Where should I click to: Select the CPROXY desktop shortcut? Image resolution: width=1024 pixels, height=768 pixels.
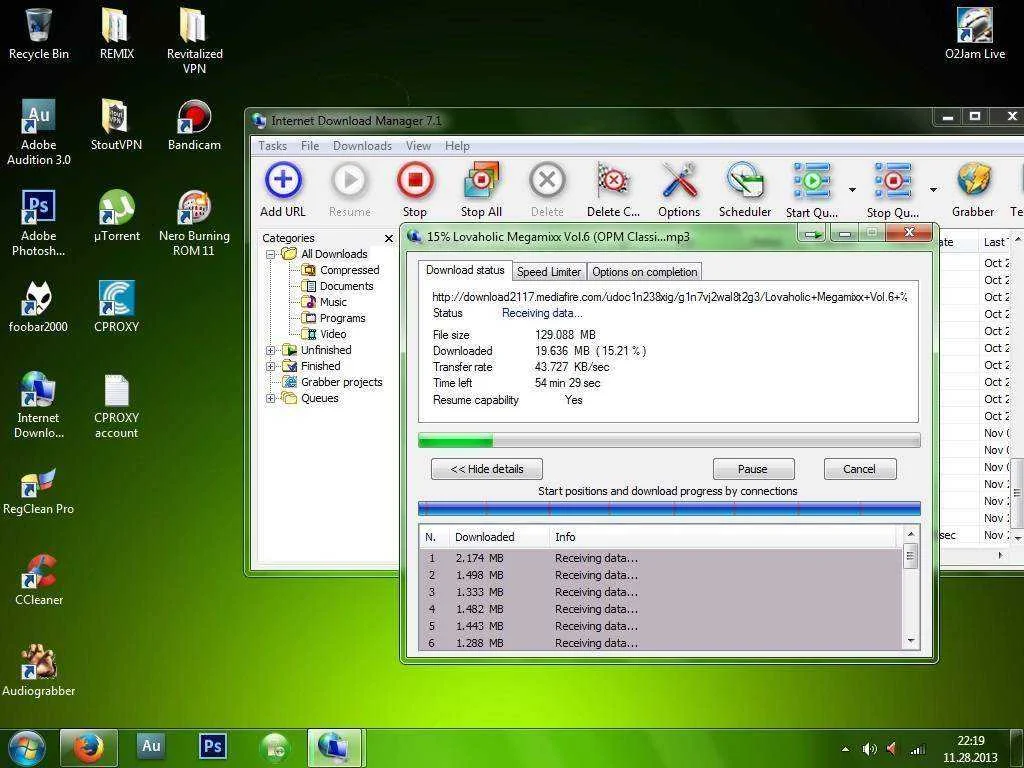(x=116, y=306)
